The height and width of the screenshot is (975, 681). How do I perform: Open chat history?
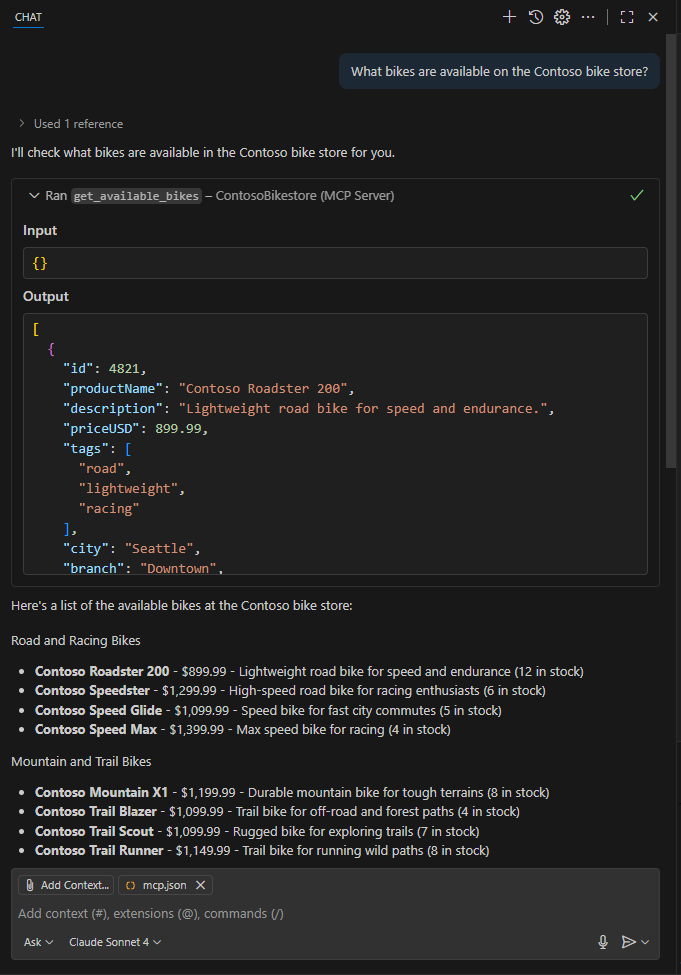[536, 17]
